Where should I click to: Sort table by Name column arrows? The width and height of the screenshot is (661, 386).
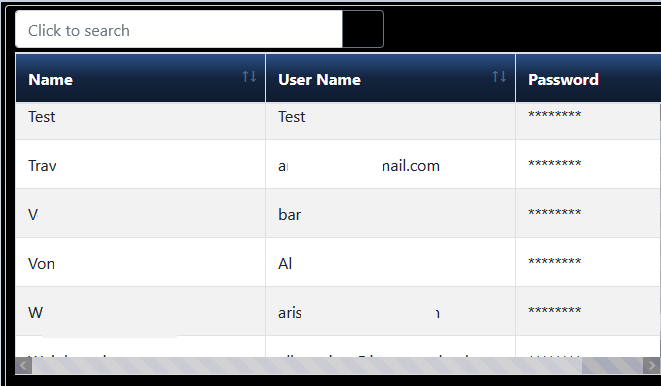[x=249, y=77]
